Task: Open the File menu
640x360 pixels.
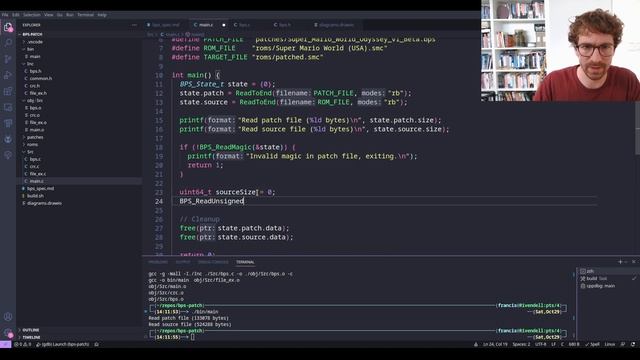Action: tap(5, 15)
